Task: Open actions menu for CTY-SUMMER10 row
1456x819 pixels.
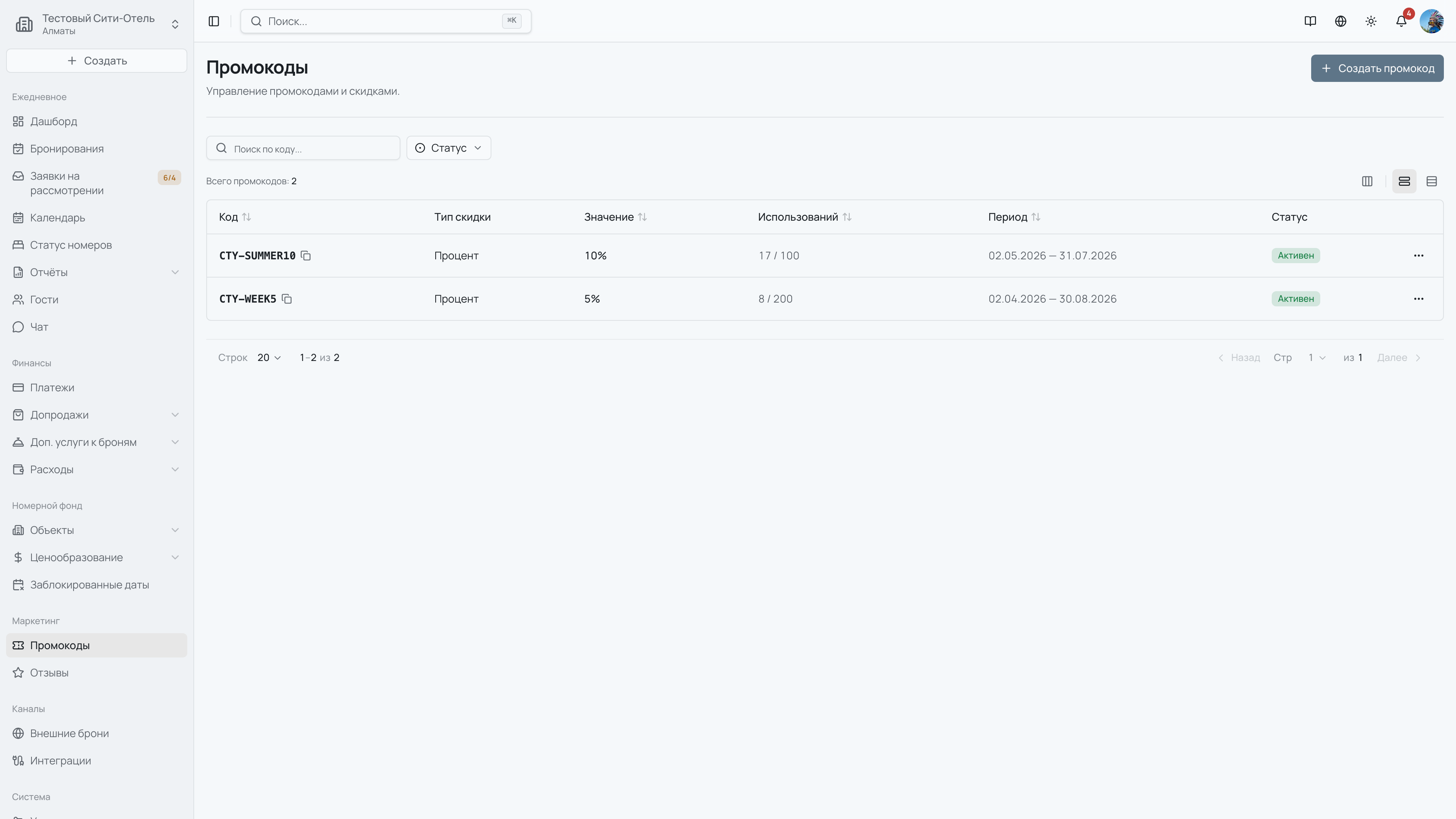Action: point(1419,256)
